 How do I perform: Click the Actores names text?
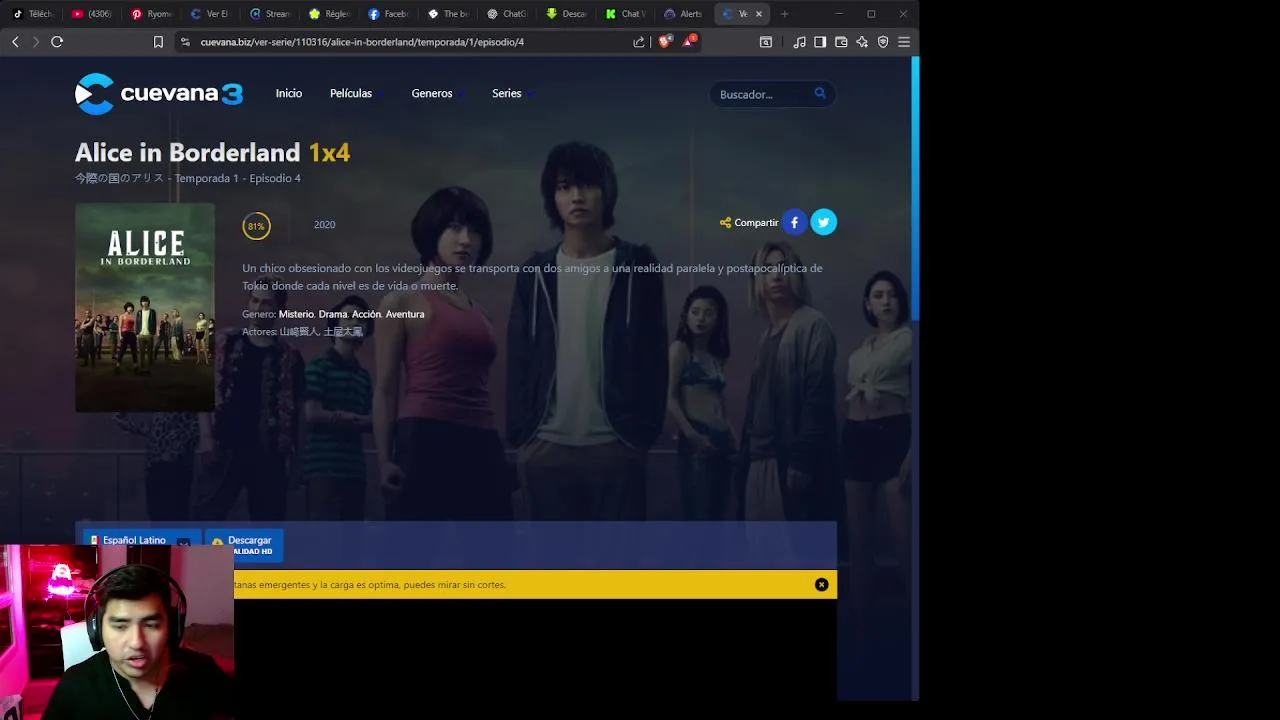point(321,332)
